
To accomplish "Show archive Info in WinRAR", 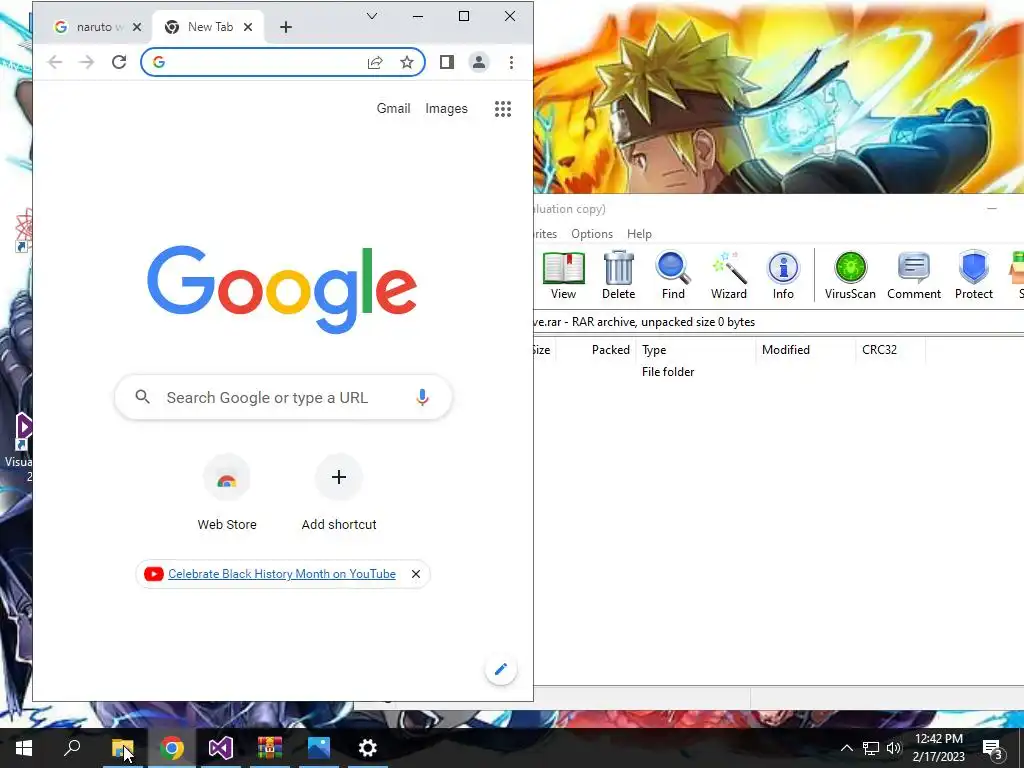I will click(783, 275).
